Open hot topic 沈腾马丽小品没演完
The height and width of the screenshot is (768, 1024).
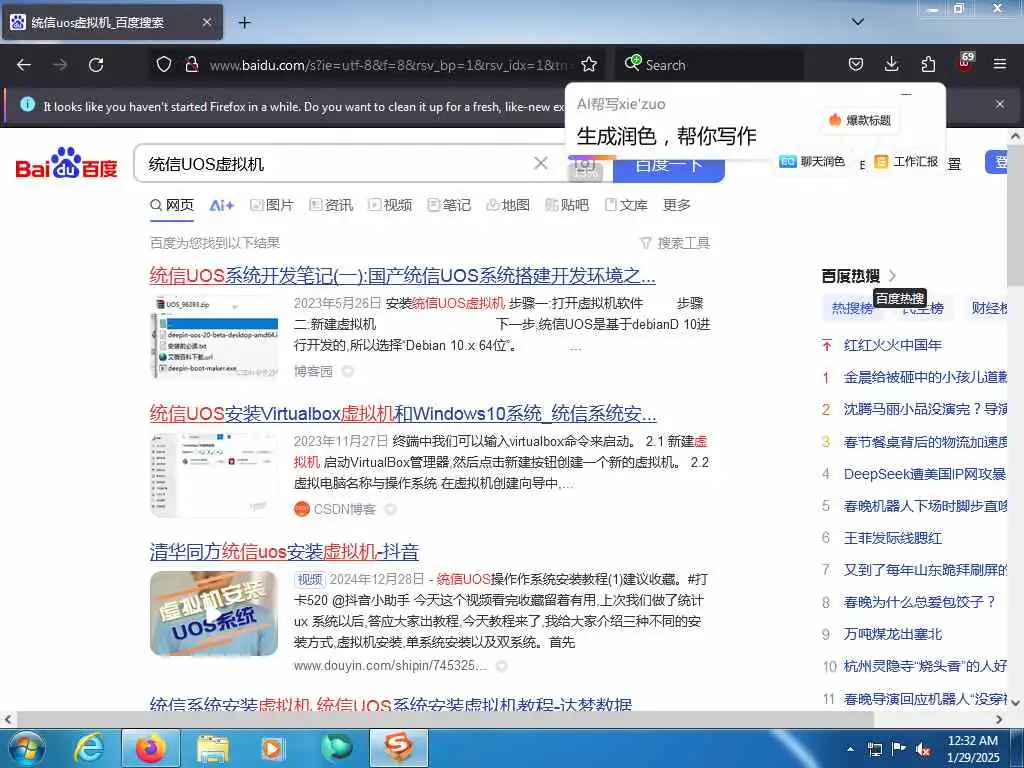pos(925,409)
